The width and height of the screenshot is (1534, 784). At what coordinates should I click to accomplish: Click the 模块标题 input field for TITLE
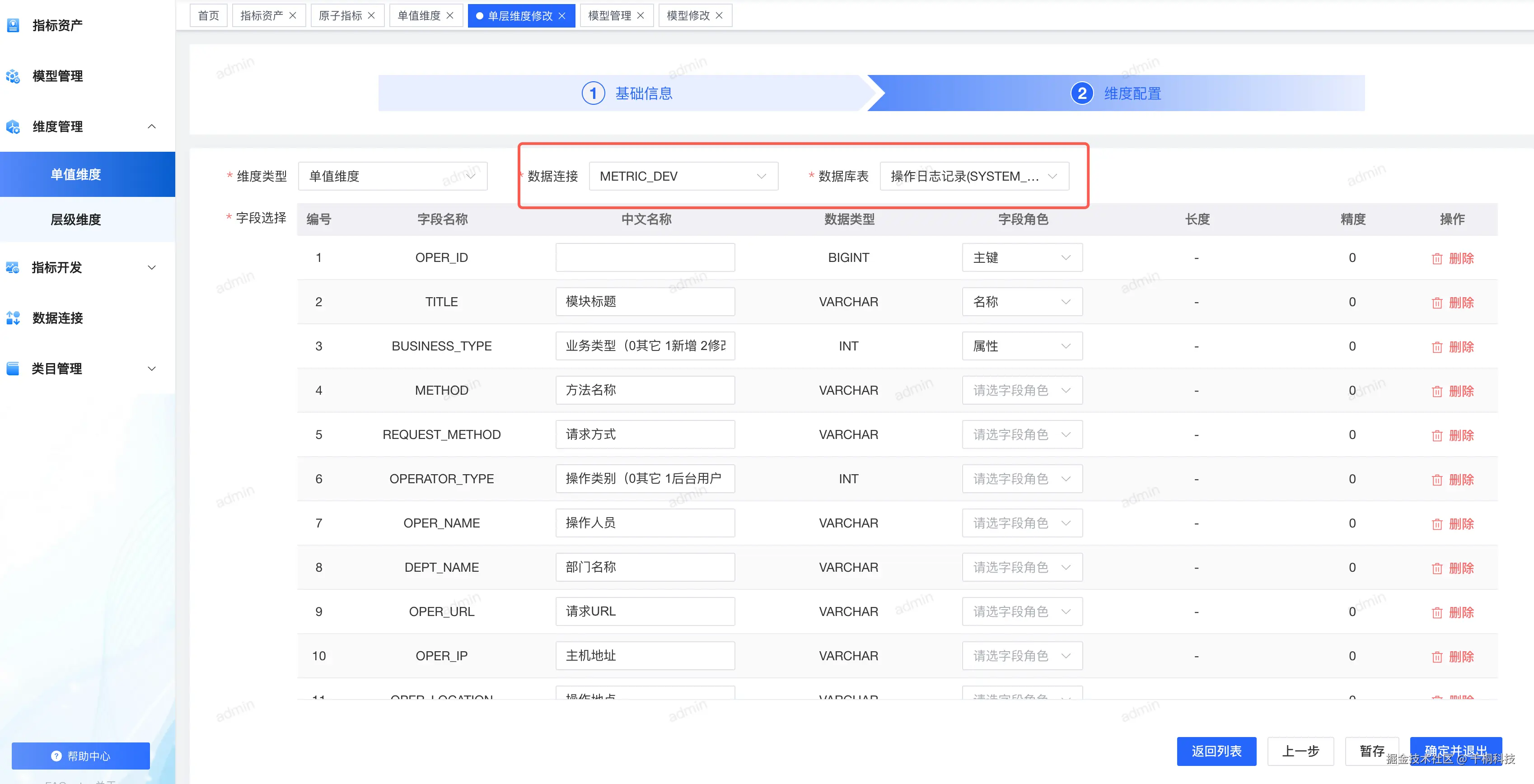[x=645, y=301]
